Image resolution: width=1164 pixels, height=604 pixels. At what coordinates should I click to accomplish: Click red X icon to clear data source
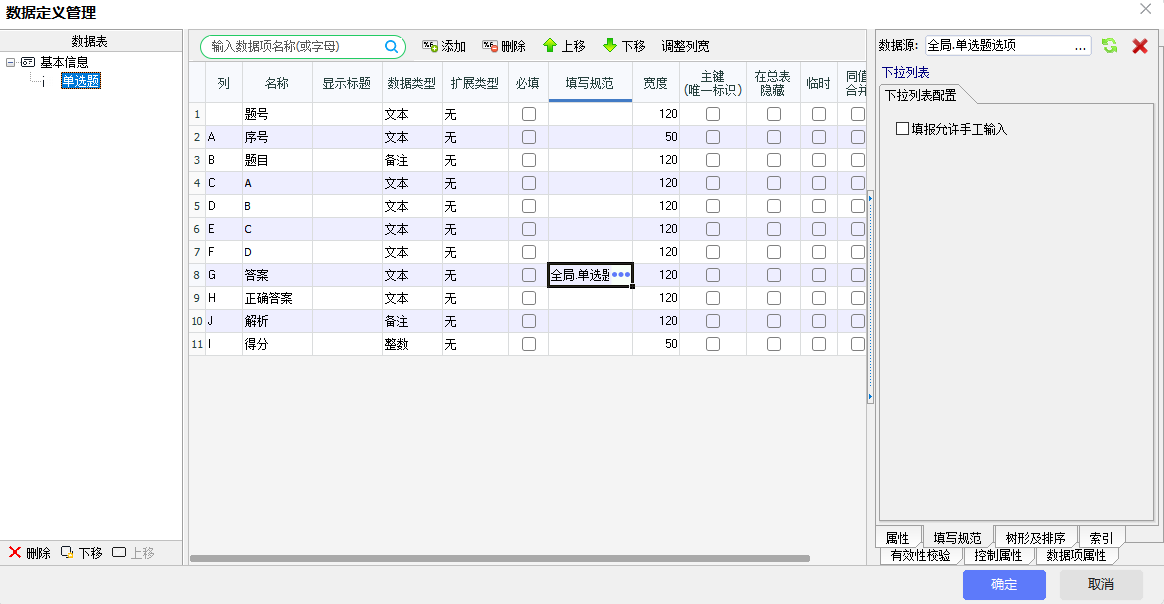(1139, 46)
